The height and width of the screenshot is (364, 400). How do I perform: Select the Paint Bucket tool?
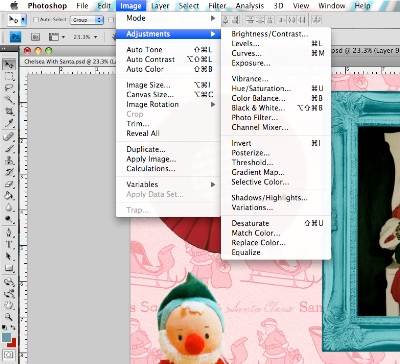pos(9,196)
